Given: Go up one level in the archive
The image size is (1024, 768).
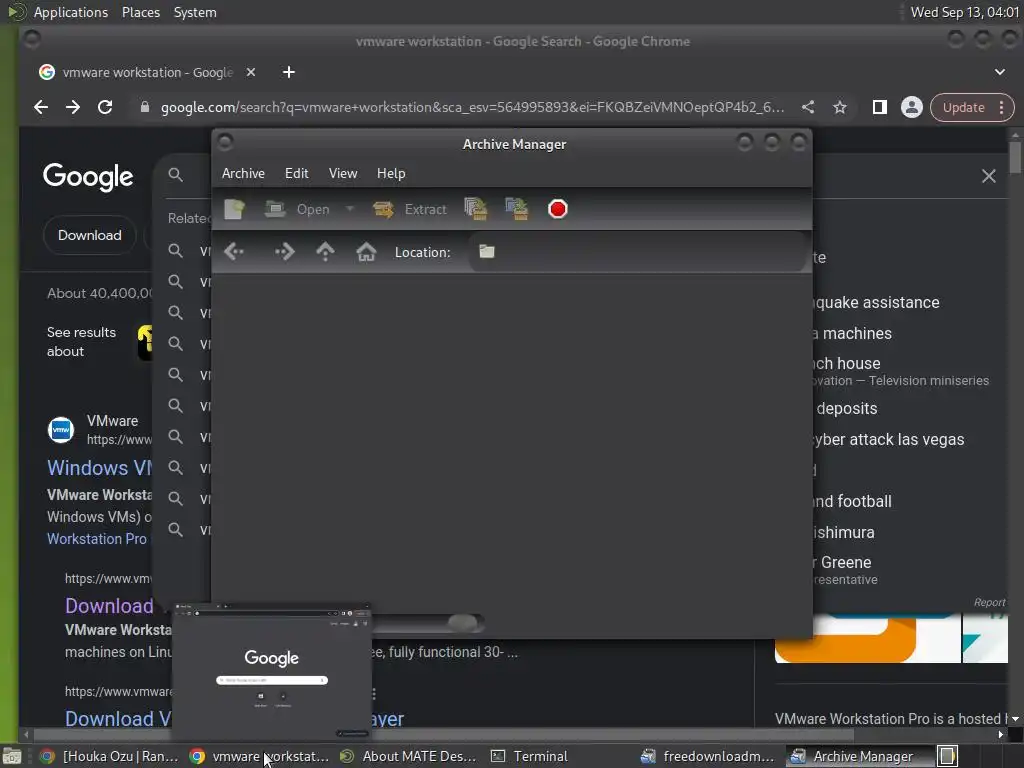Looking at the screenshot, I should click(x=325, y=251).
